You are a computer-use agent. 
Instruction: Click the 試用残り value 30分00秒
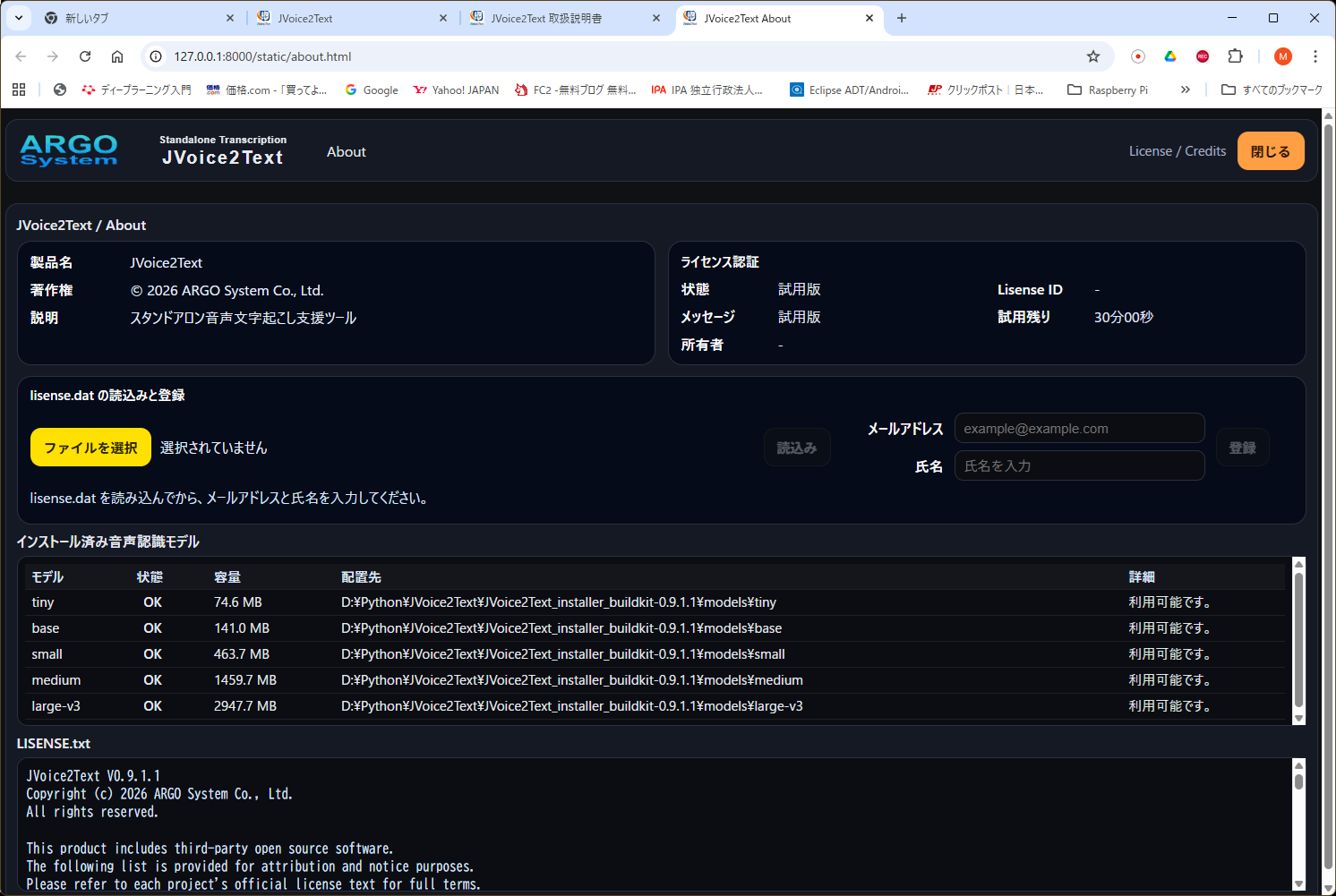pos(1124,317)
